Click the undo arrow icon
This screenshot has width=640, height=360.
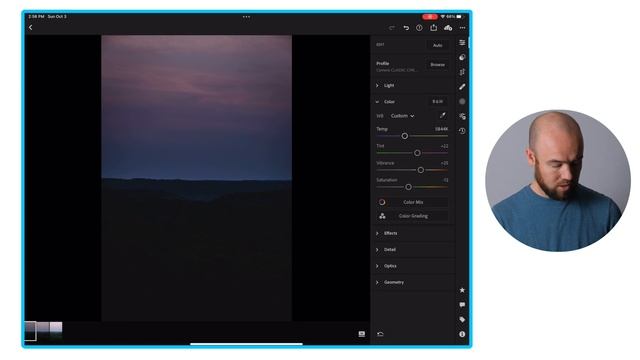point(406,28)
